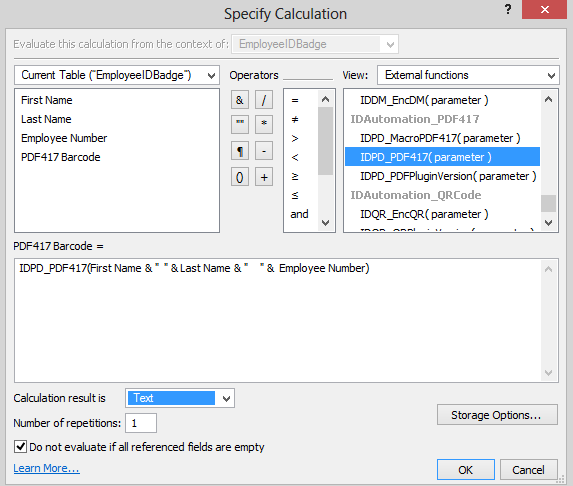Close the Specify Calculation dialog
The image size is (573, 486).
(544, 10)
